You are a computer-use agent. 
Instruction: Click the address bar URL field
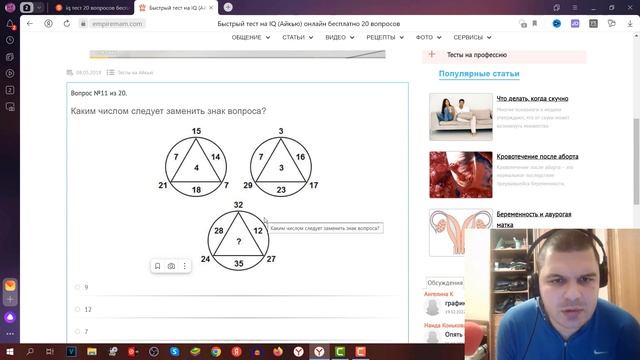pos(117,24)
